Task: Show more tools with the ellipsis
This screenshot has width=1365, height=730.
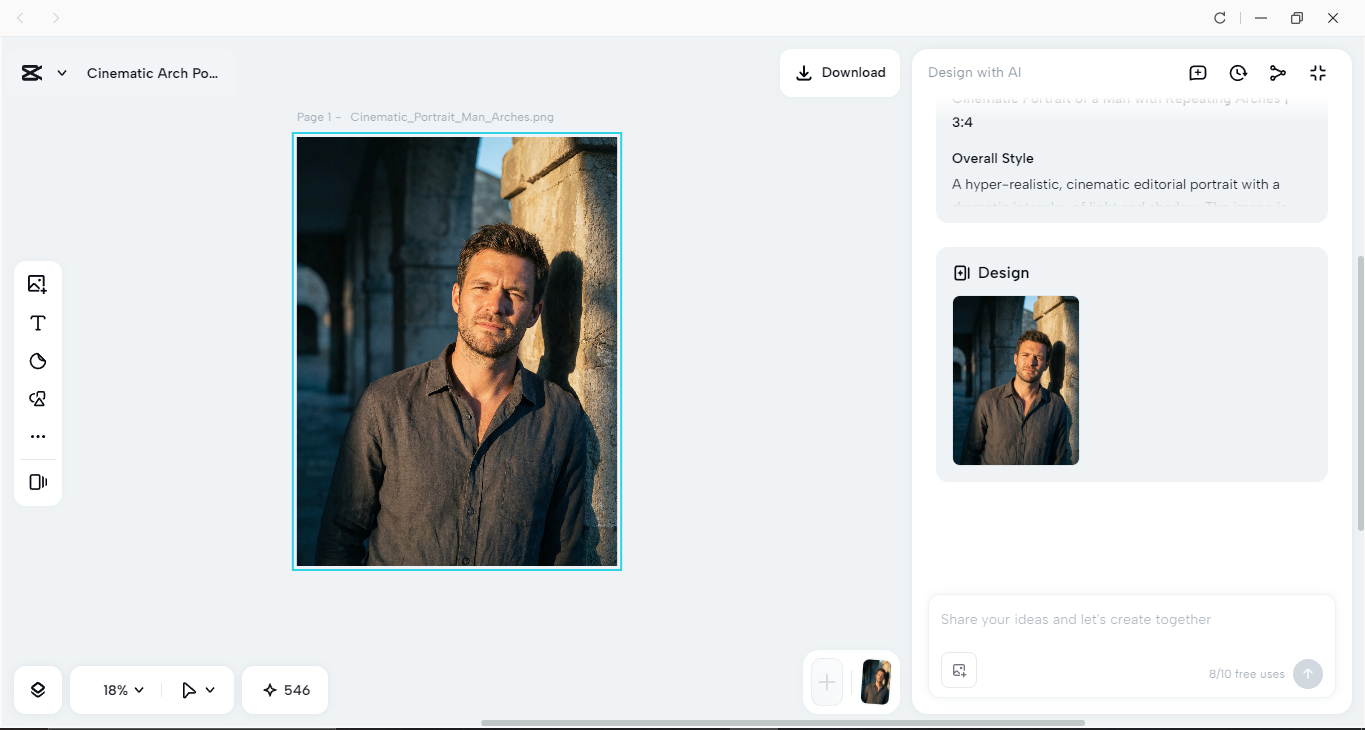Action: click(38, 437)
